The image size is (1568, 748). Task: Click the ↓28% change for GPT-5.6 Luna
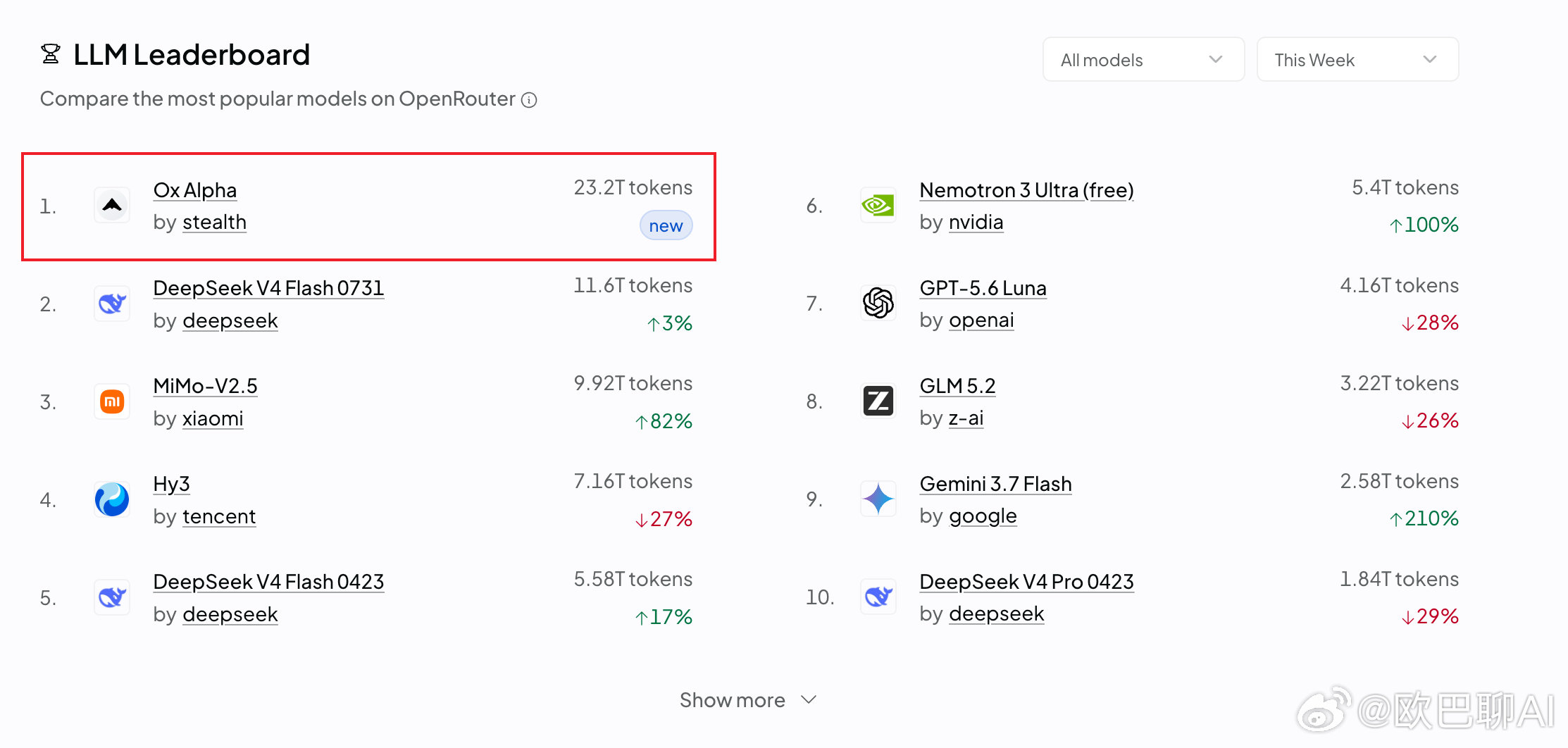[1430, 323]
